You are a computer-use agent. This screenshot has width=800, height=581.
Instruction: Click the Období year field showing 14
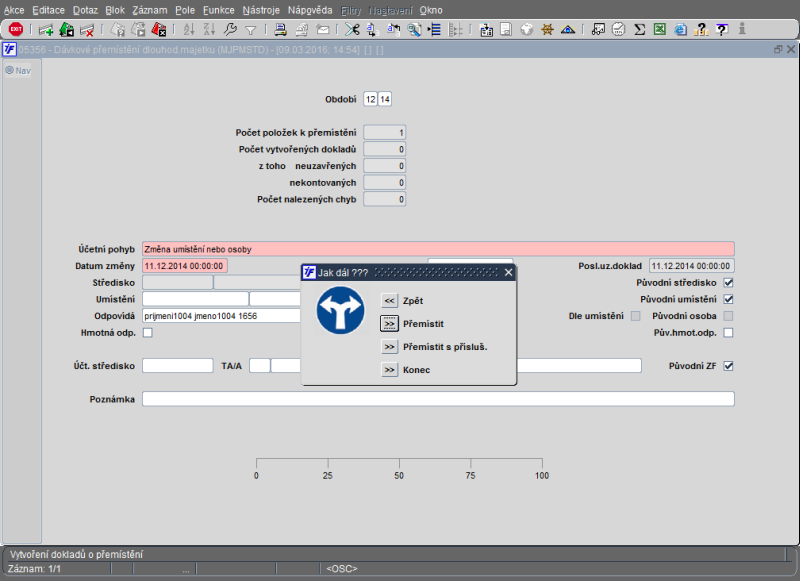point(385,99)
